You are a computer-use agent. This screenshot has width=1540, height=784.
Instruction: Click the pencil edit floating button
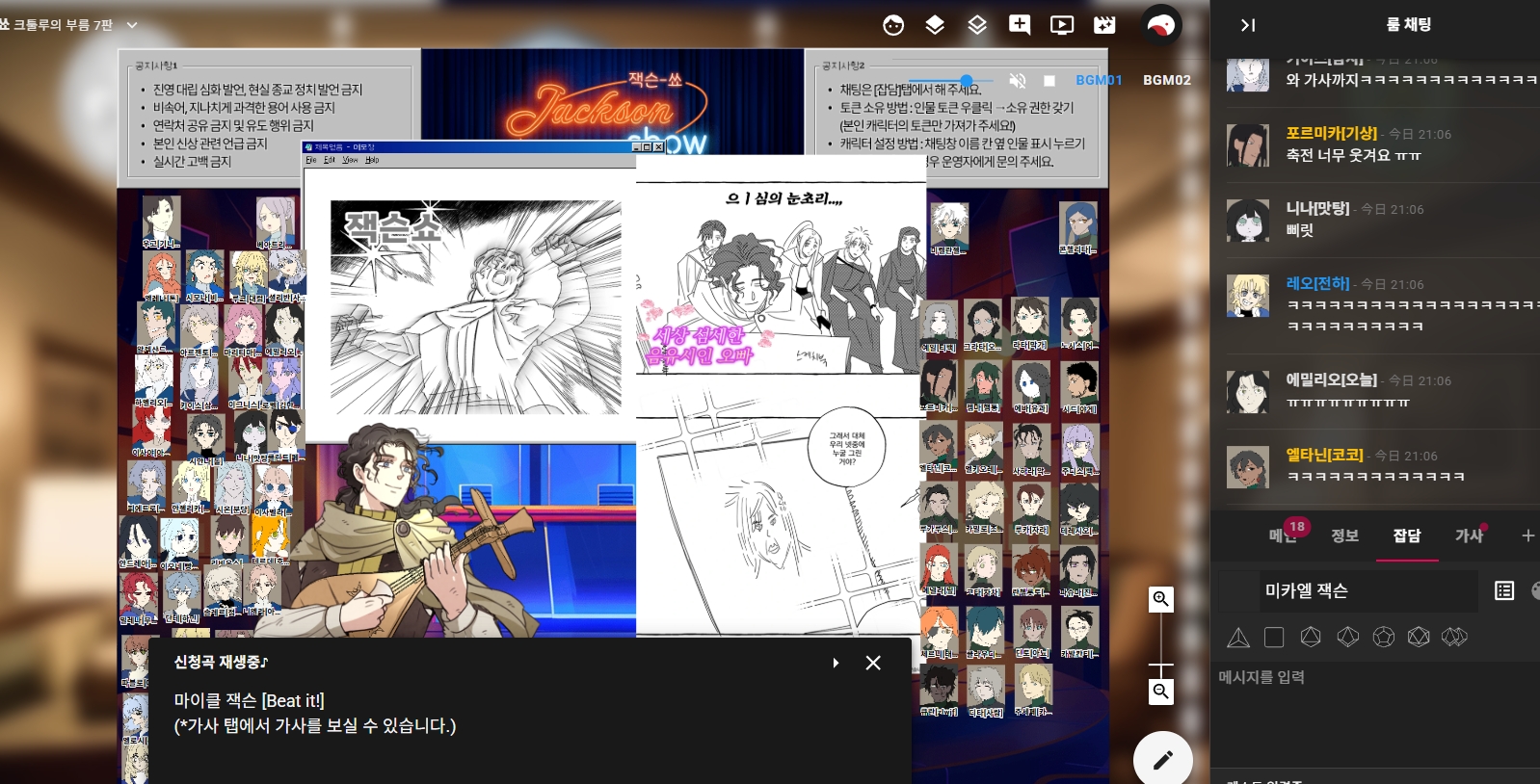(1163, 760)
